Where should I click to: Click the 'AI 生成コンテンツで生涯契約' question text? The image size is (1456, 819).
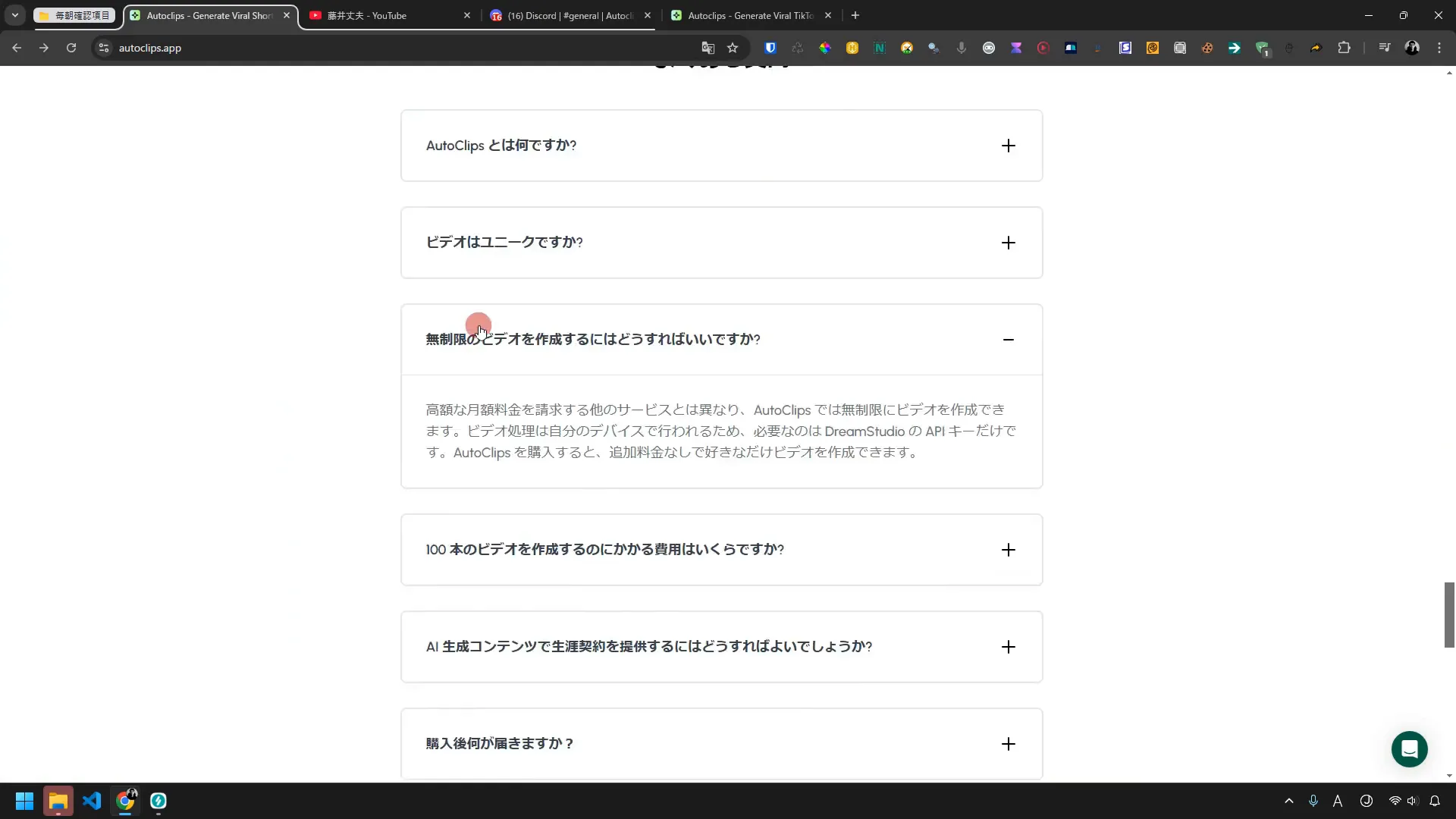(x=649, y=647)
